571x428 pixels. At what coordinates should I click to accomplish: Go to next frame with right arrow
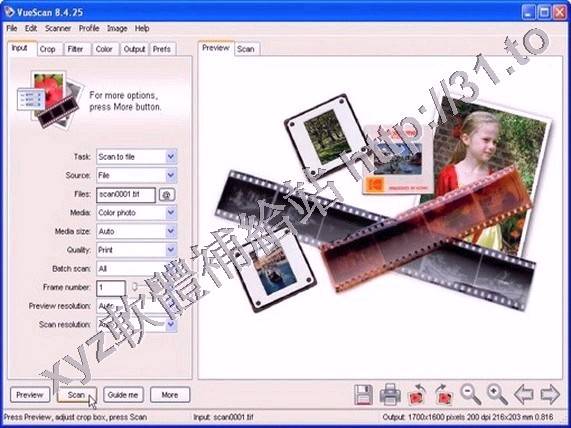pos(550,394)
